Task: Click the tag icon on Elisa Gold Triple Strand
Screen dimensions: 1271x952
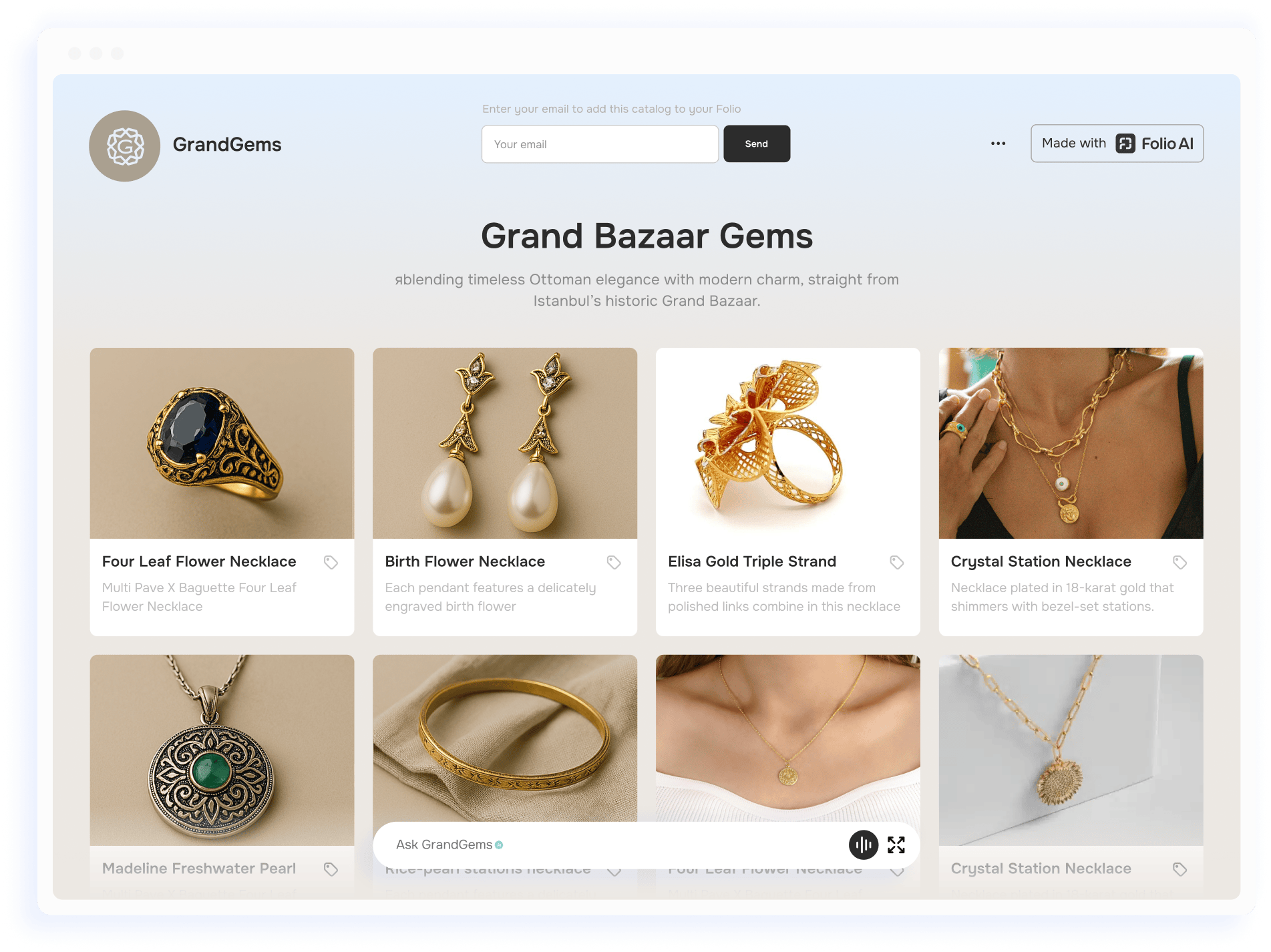Action: pos(897,562)
